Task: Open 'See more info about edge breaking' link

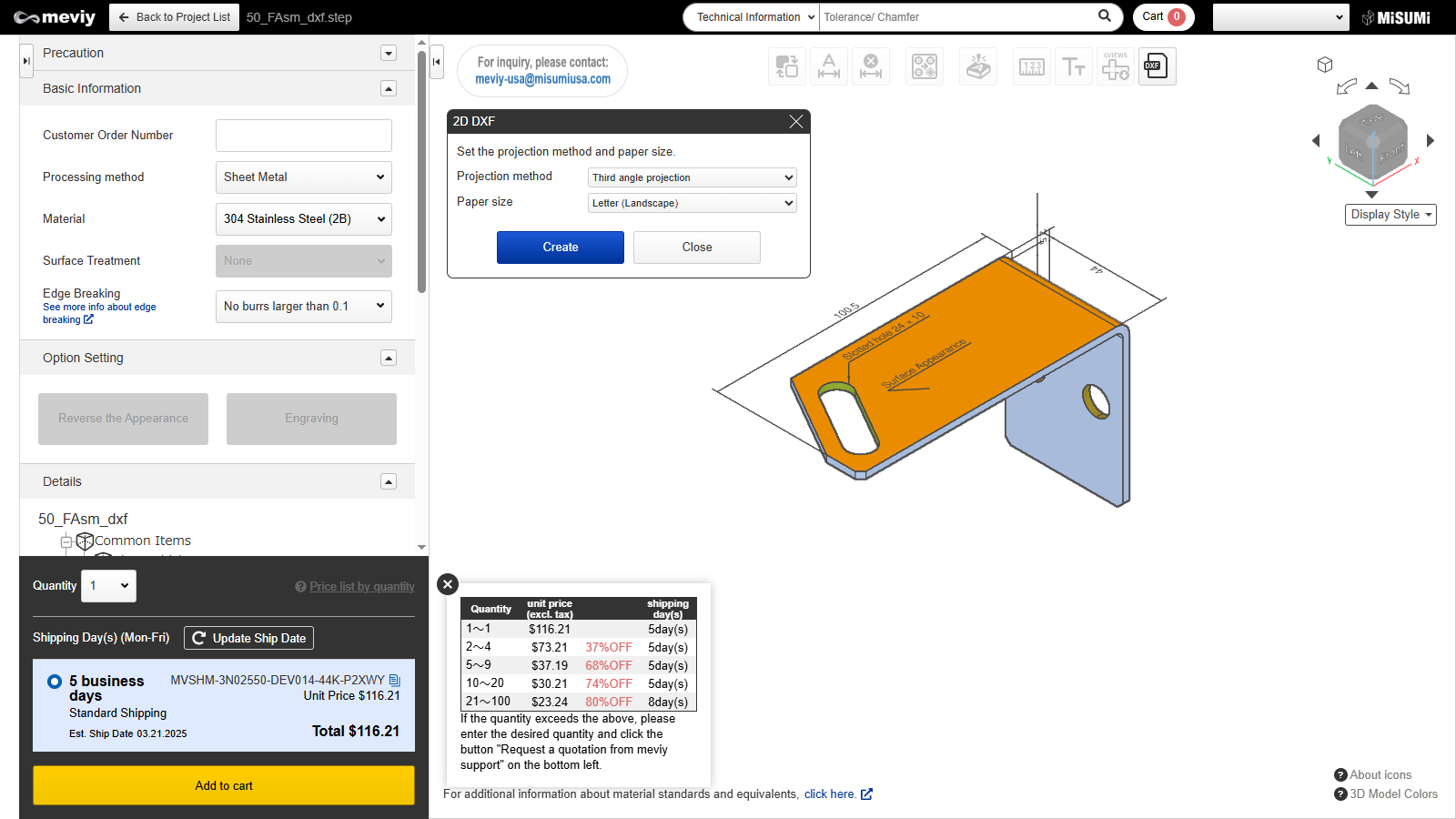Action: (x=99, y=313)
